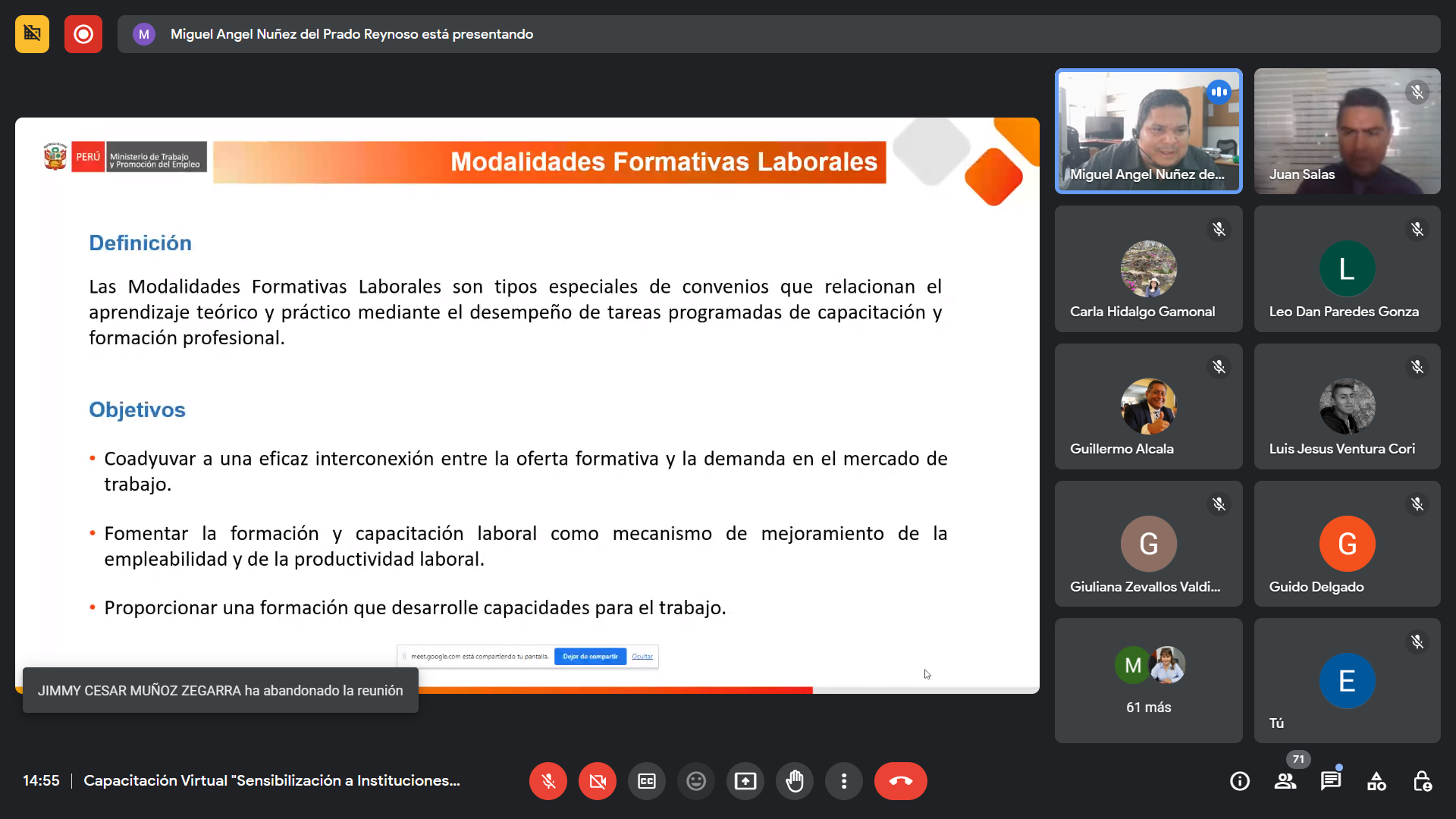This screenshot has width=1456, height=819.
Task: Click muted mic icon on Carla Hidalgo tile
Action: coord(1219,229)
